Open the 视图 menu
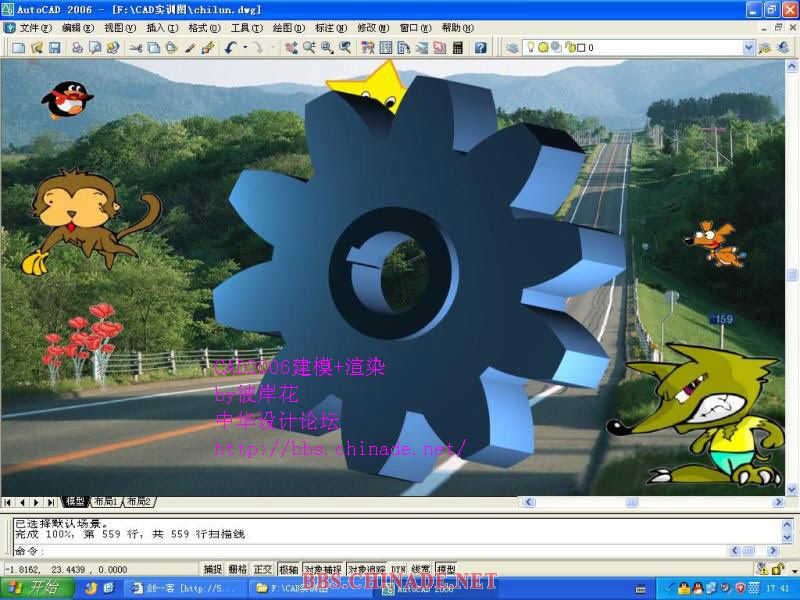This screenshot has height=600, width=800. click(119, 28)
